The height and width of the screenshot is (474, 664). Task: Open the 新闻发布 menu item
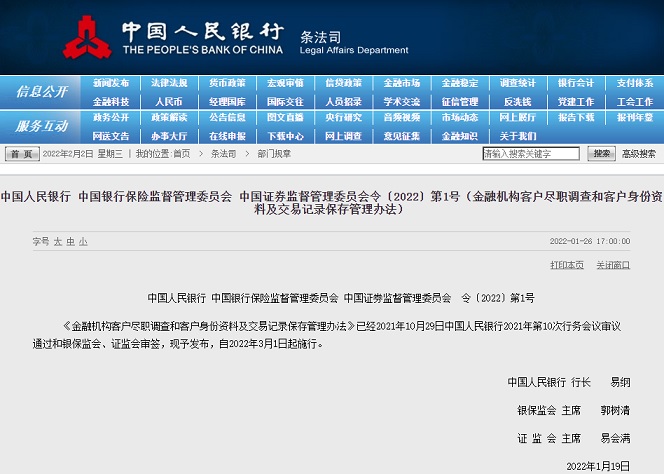pyautogui.click(x=111, y=83)
